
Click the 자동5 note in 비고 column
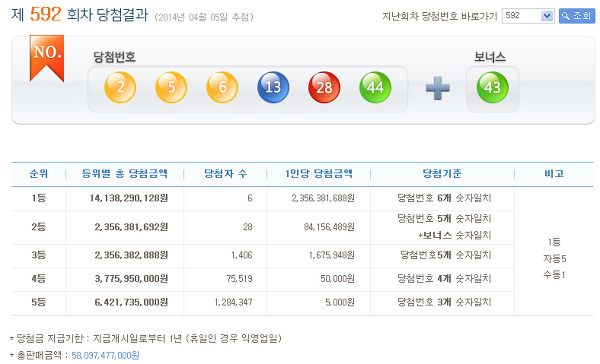(x=554, y=258)
